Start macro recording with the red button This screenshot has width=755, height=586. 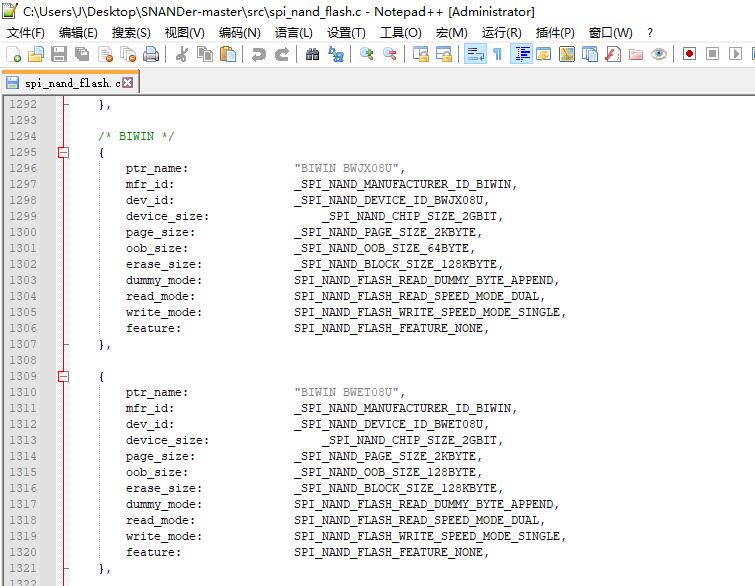pos(689,54)
